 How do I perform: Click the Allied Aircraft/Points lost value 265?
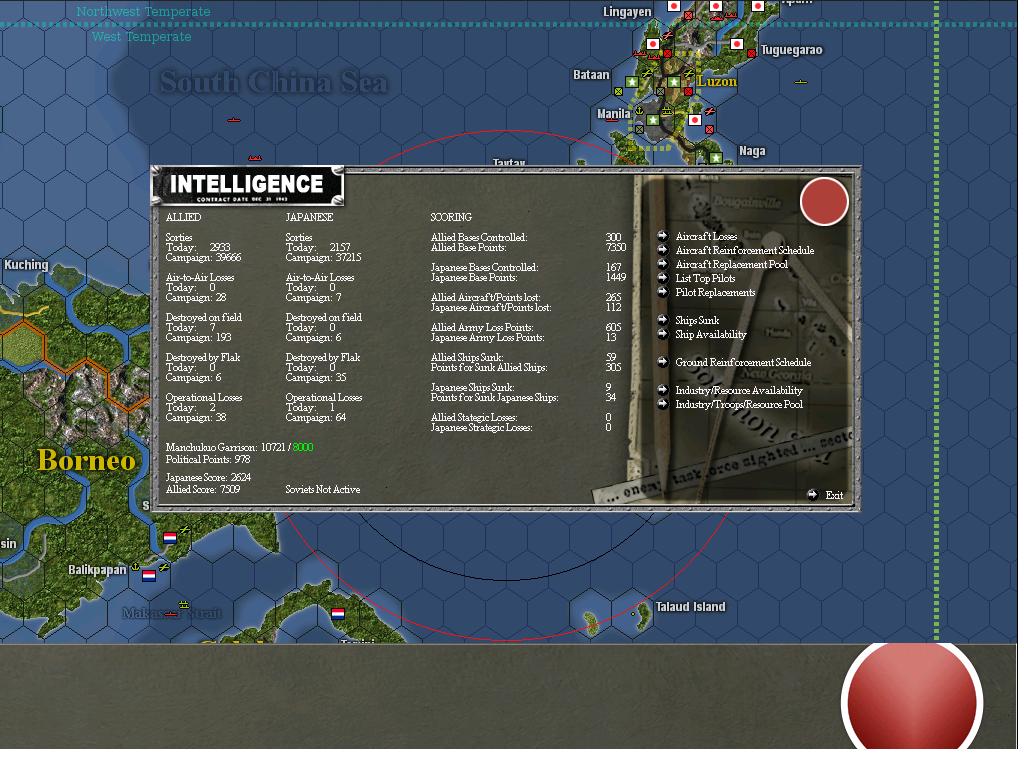pyautogui.click(x=613, y=297)
